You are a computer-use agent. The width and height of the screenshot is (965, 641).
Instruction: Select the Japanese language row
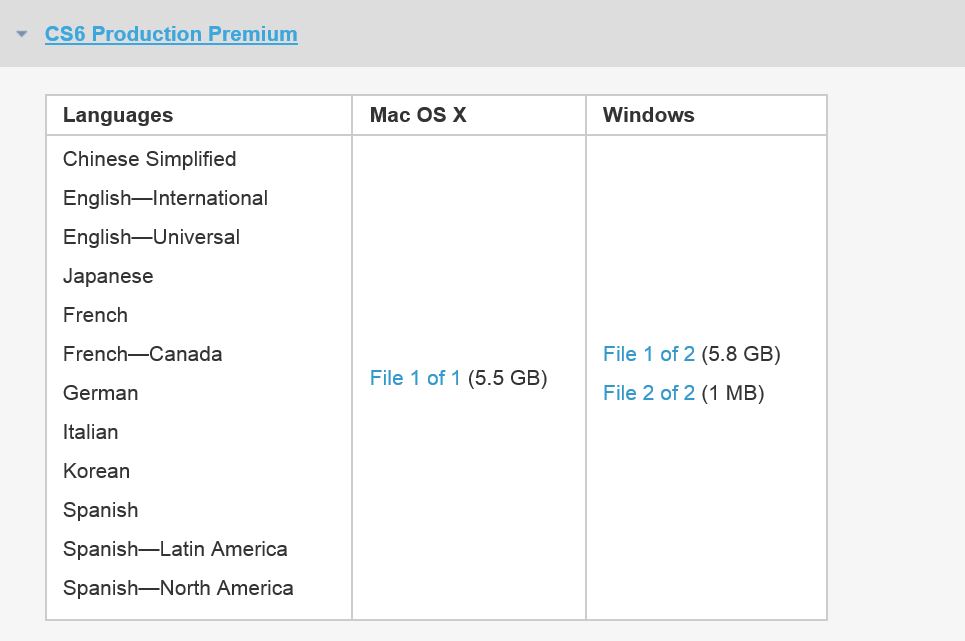(x=107, y=276)
